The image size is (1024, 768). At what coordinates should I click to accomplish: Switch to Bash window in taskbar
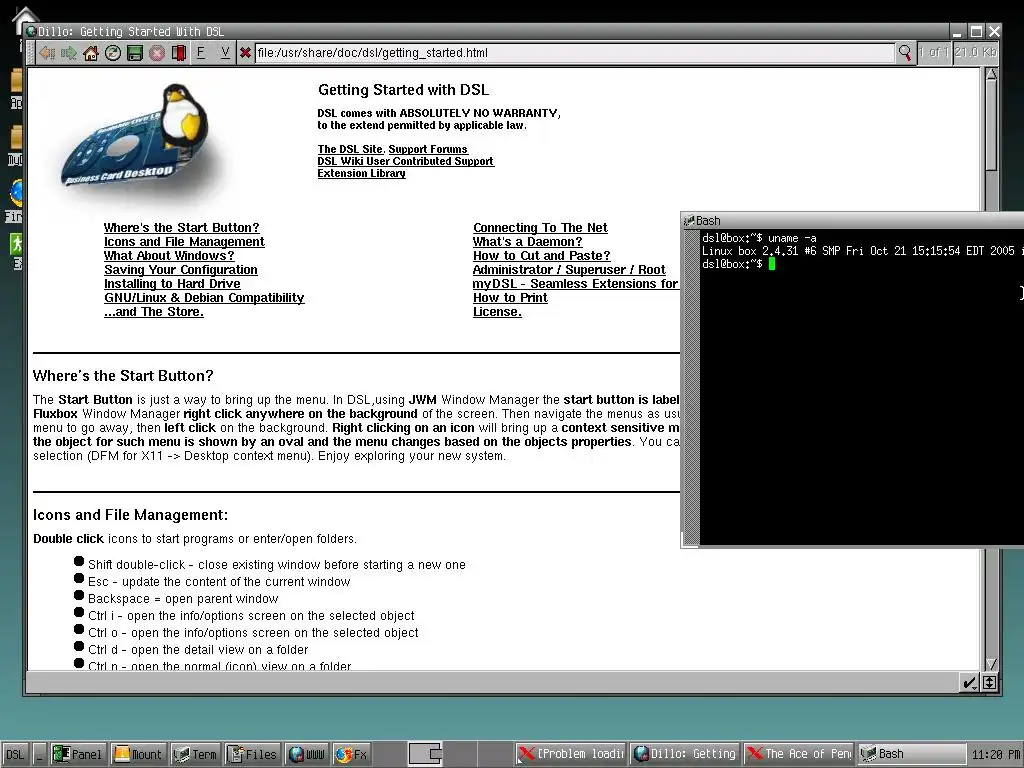(x=912, y=754)
